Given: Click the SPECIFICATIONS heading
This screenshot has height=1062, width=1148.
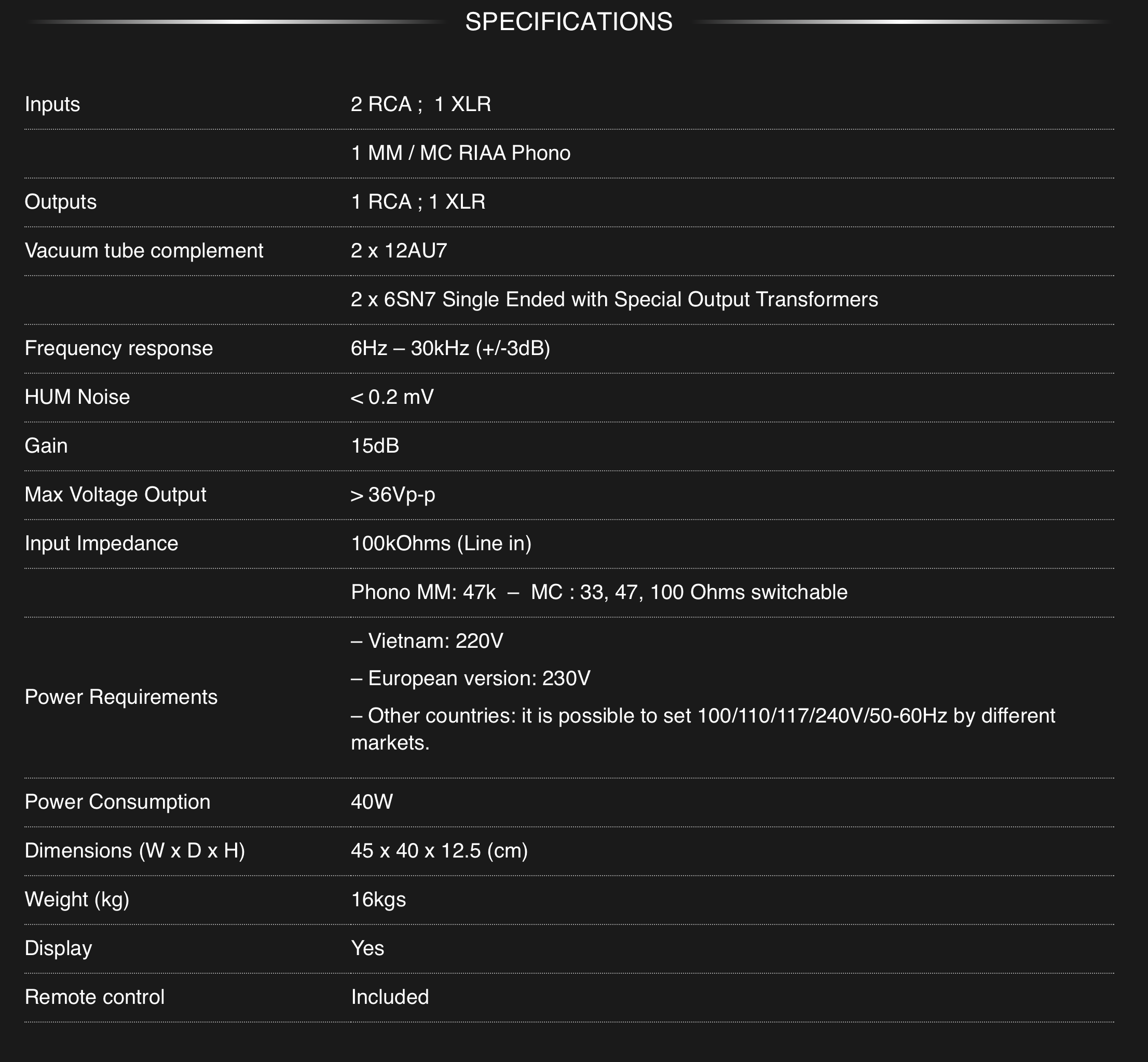Looking at the screenshot, I should click(568, 22).
